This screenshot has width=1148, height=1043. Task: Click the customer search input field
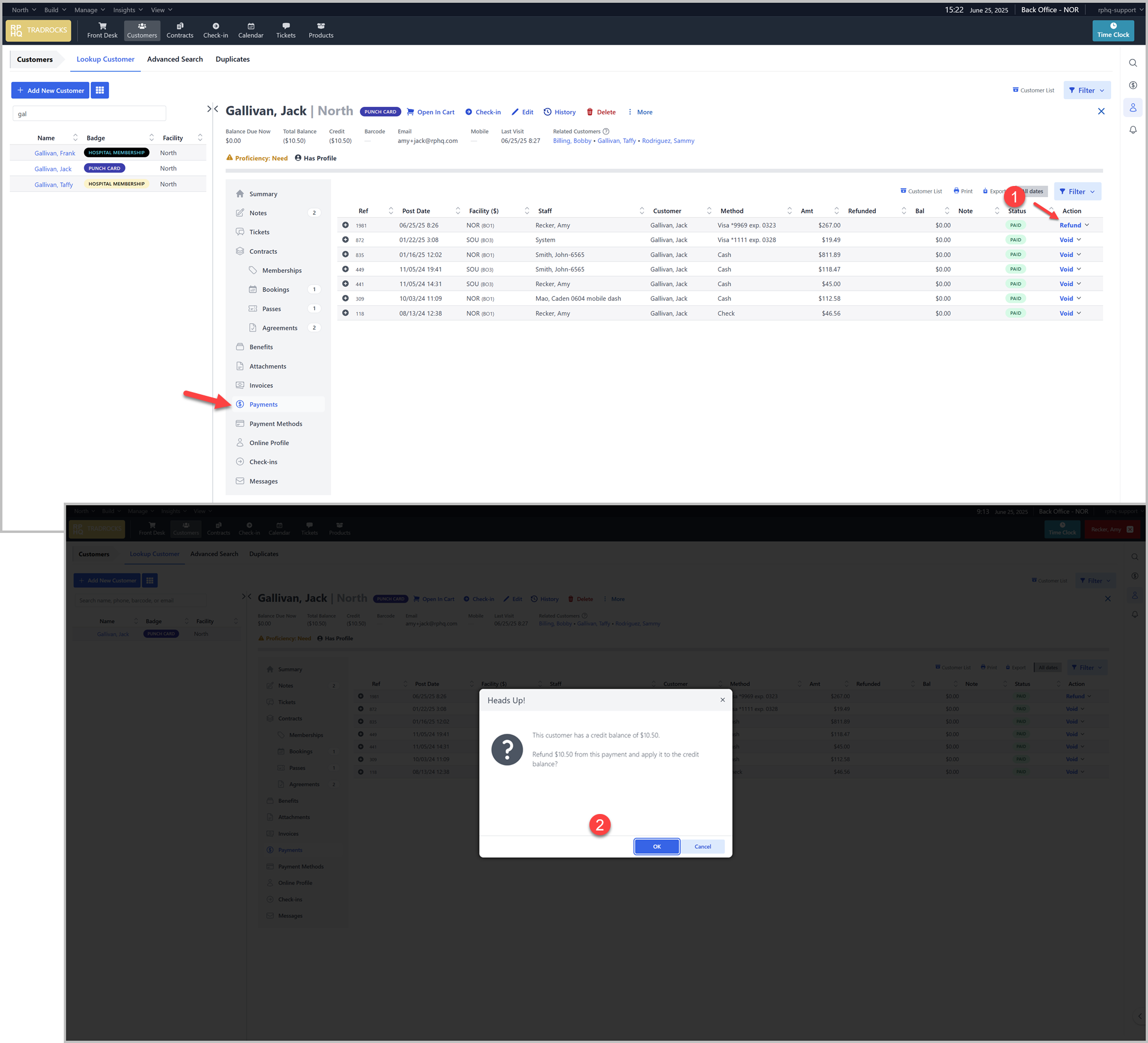pos(89,114)
